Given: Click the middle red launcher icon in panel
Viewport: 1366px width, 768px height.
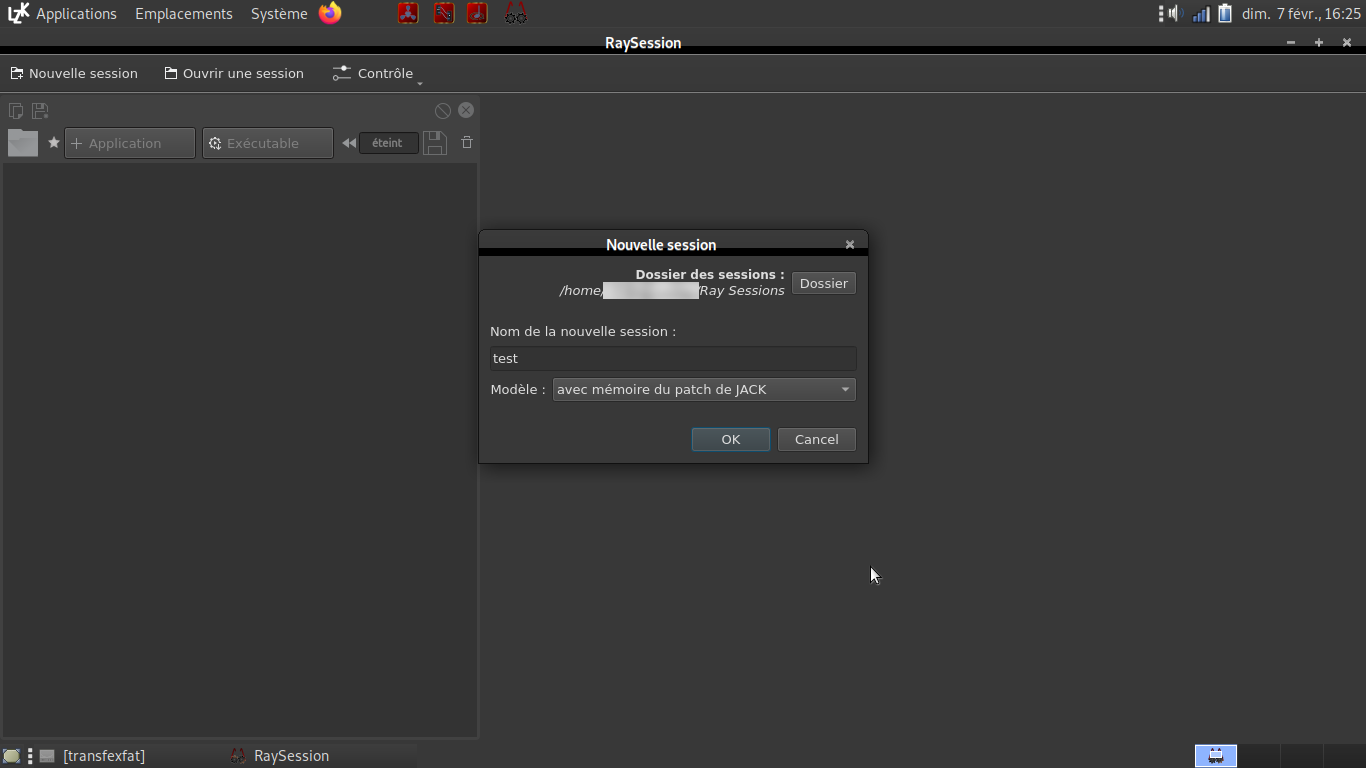Looking at the screenshot, I should (444, 13).
